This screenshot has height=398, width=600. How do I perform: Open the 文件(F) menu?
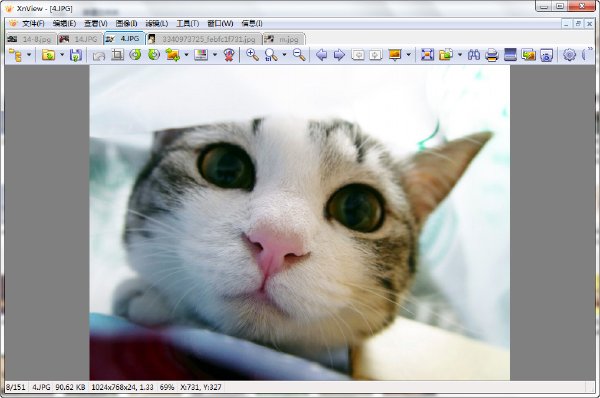(33, 24)
